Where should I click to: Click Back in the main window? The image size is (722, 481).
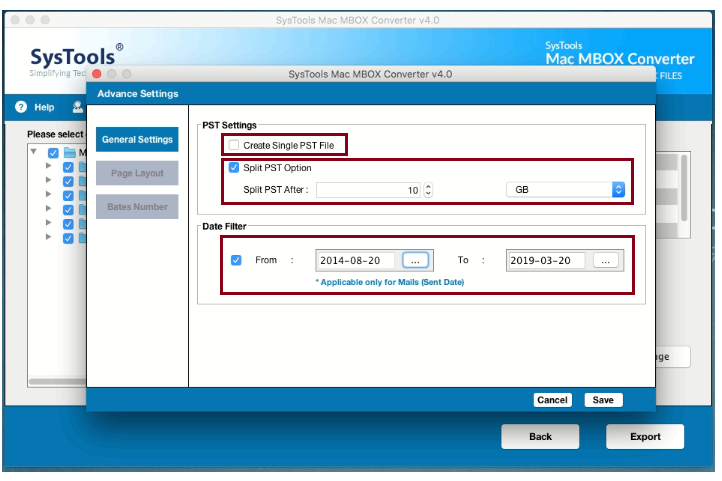pyautogui.click(x=540, y=436)
